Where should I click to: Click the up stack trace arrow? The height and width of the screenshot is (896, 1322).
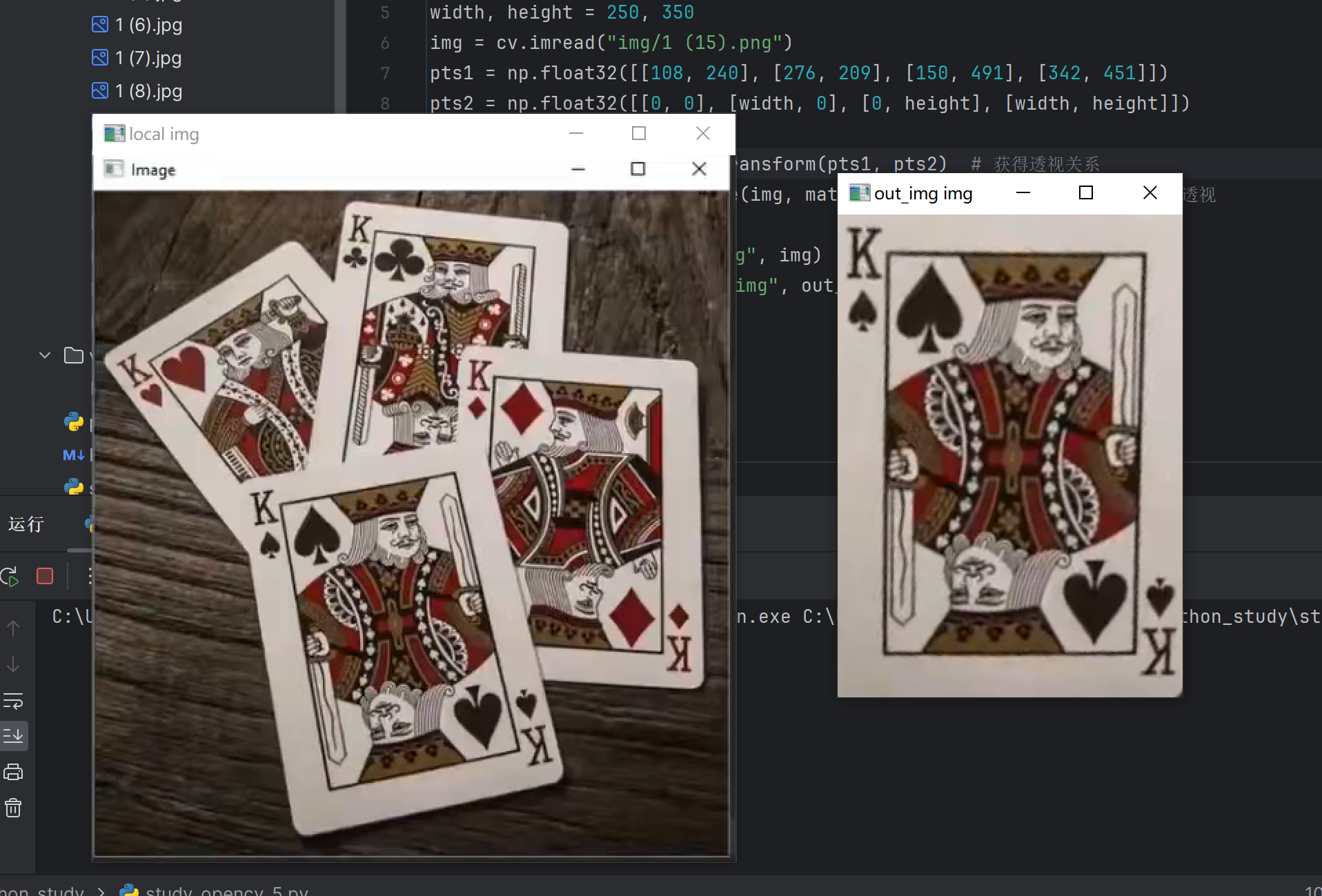[x=13, y=628]
